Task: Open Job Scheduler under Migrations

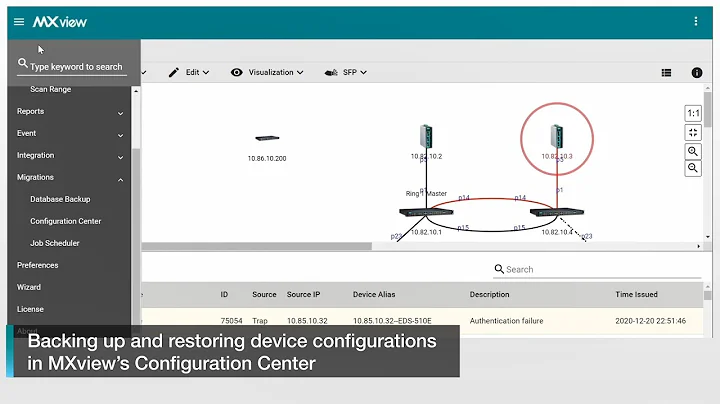Action: click(55, 243)
